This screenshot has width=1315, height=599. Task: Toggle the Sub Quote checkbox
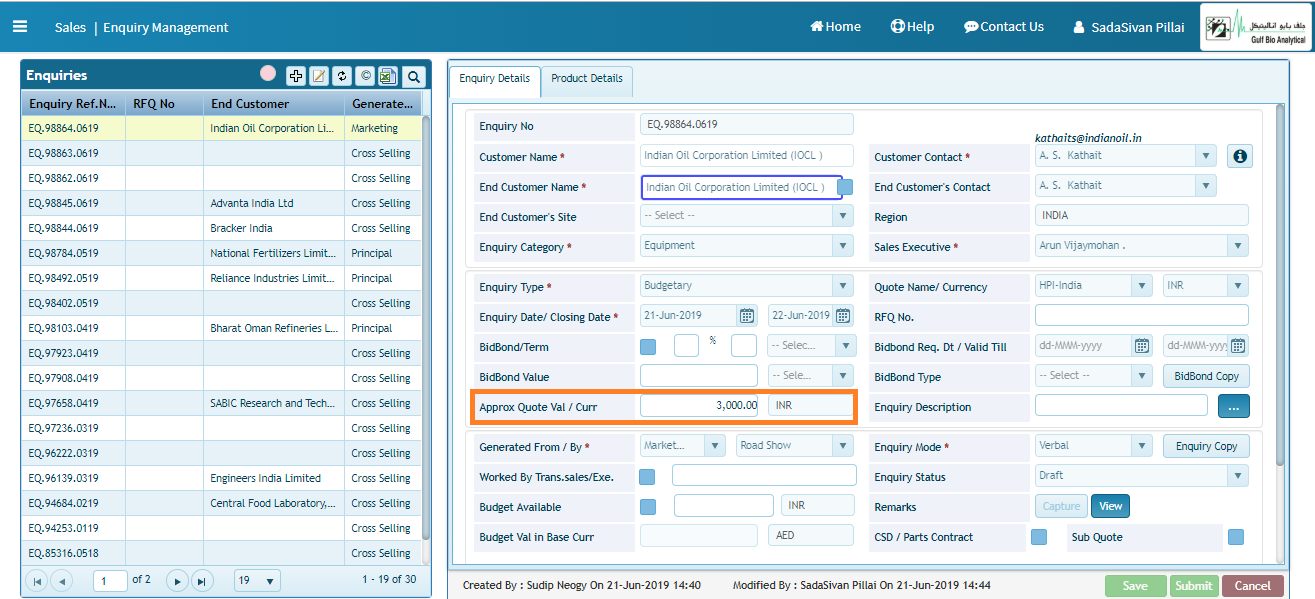coord(1236,537)
